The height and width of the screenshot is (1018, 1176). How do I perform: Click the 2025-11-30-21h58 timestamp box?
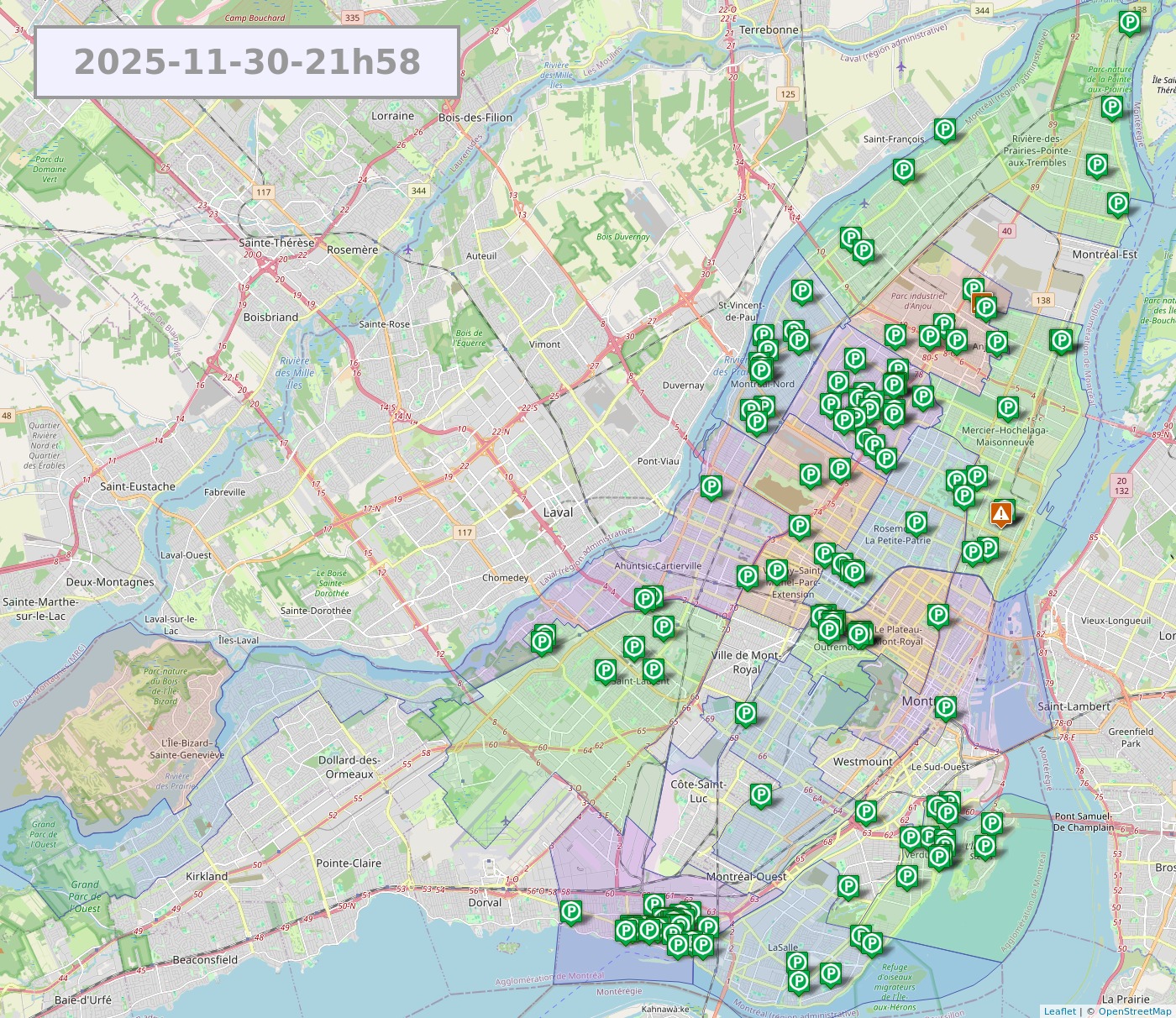click(x=247, y=62)
